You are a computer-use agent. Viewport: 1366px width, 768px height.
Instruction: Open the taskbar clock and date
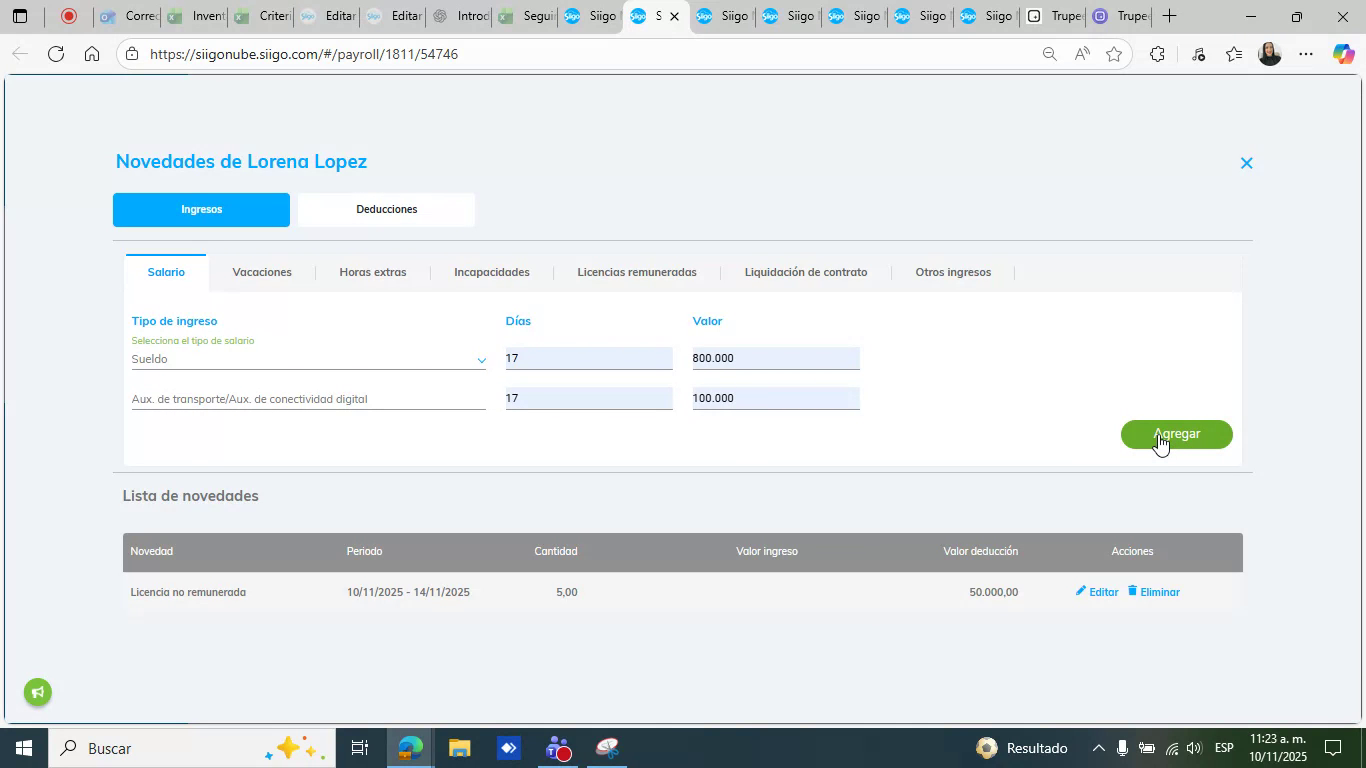click(x=1278, y=748)
